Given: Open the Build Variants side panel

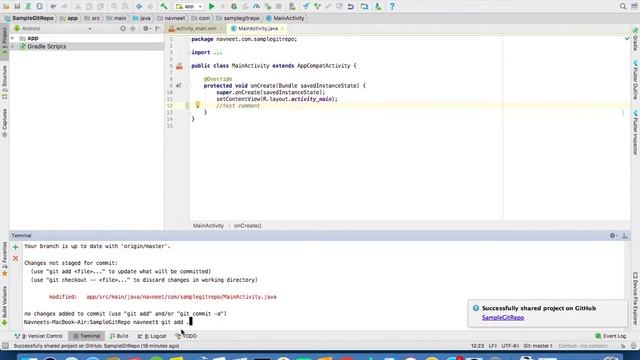Looking at the screenshot, I should pos(4,305).
